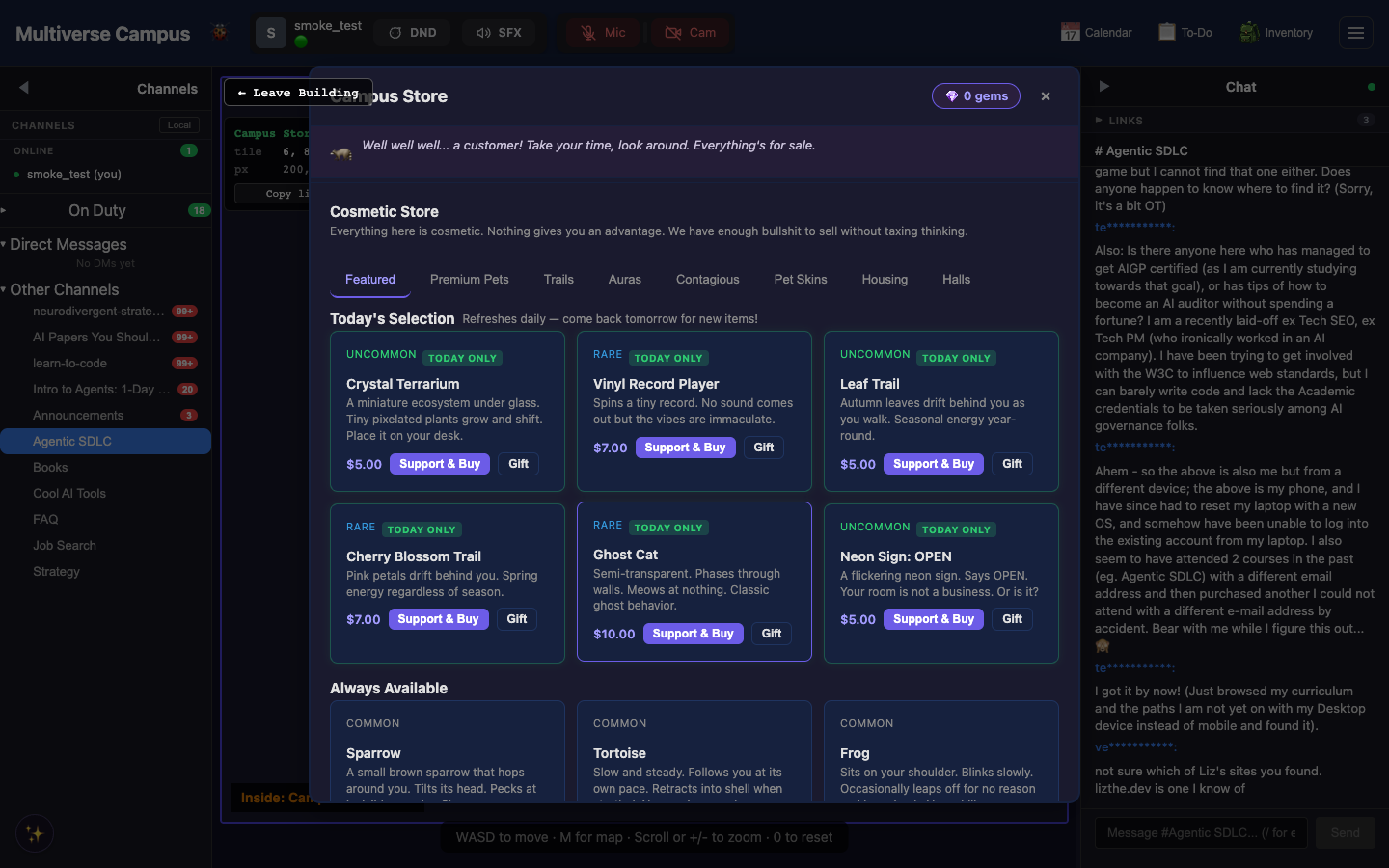Open the Inventory panel
The width and height of the screenshot is (1389, 868).
pyautogui.click(x=1276, y=33)
